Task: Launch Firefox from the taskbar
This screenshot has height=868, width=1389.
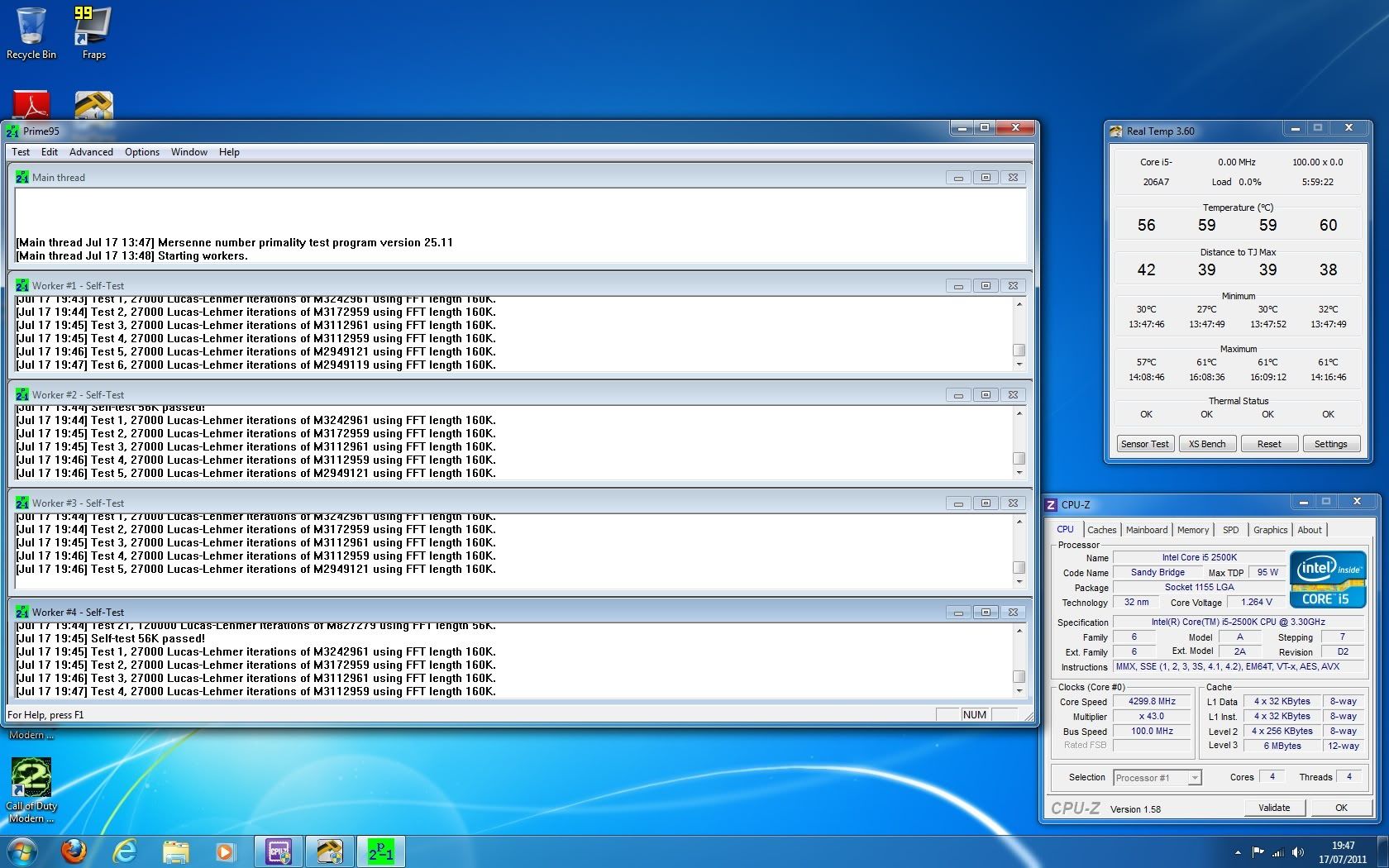Action: tap(74, 851)
